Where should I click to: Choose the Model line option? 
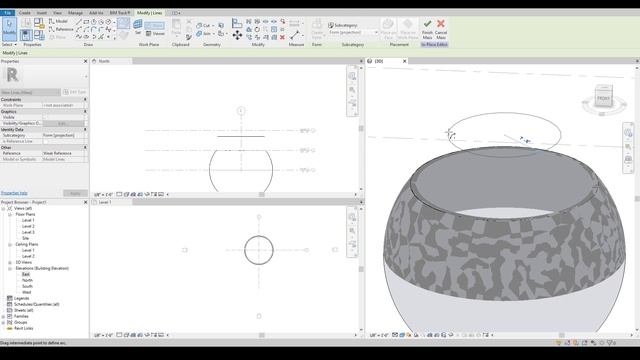pyautogui.click(x=59, y=21)
